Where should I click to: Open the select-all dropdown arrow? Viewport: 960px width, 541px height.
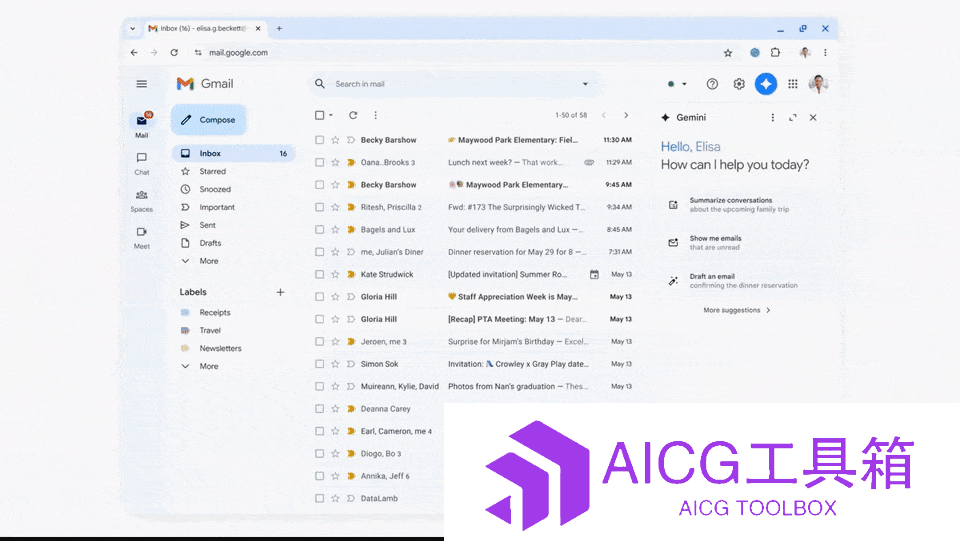coord(331,115)
